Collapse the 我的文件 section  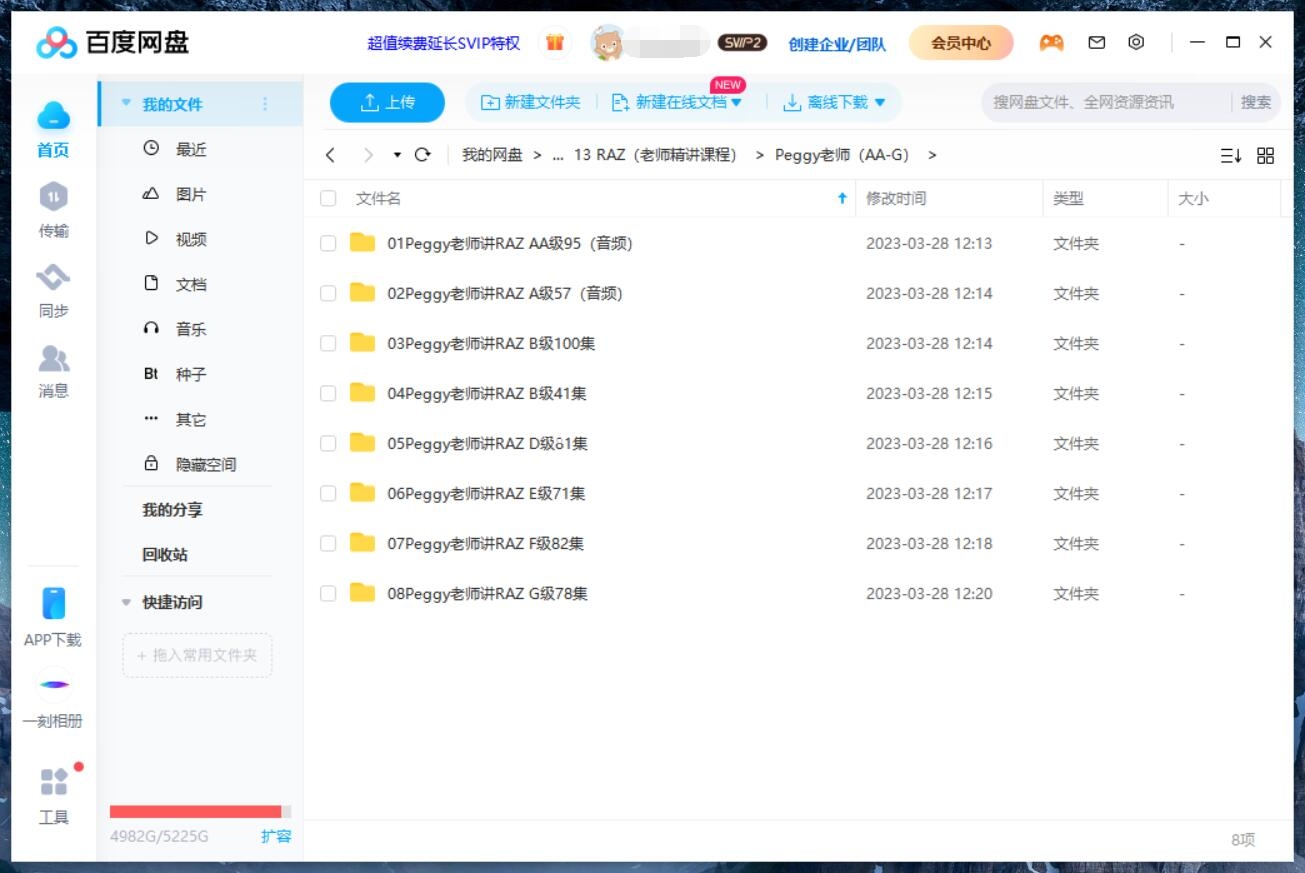(125, 102)
